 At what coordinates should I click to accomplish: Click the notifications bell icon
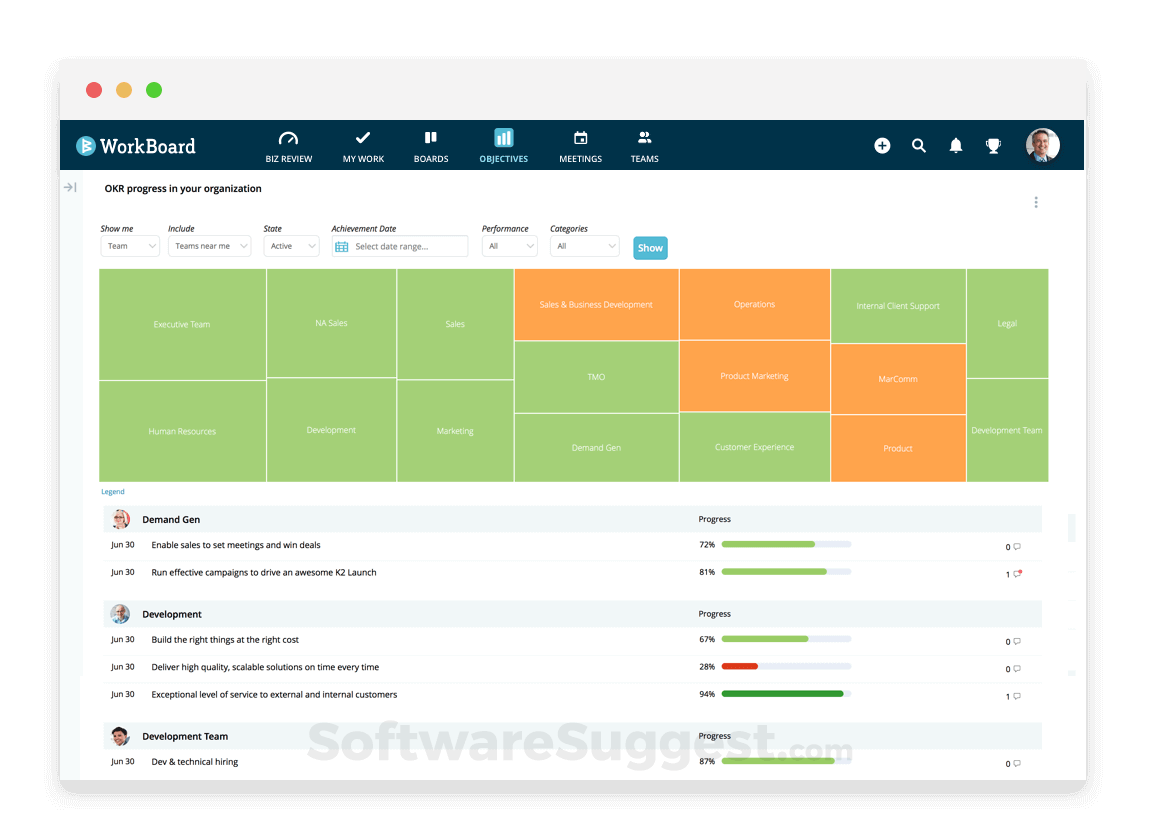955,145
